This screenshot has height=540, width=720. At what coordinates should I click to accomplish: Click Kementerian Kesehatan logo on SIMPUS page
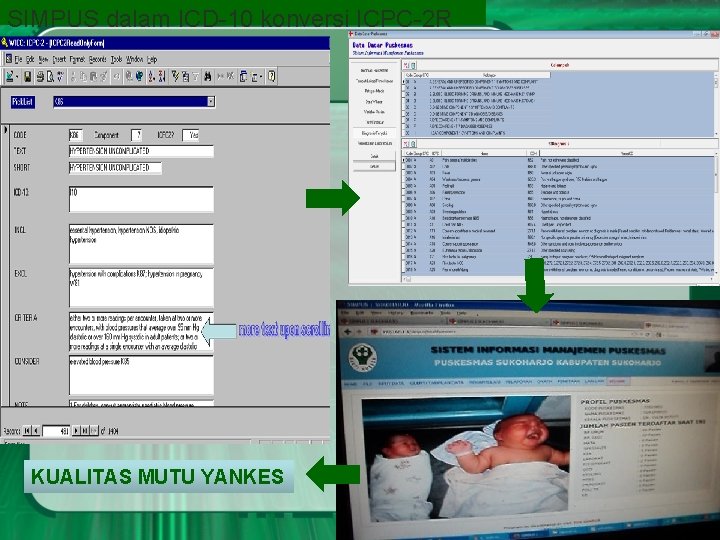363,357
